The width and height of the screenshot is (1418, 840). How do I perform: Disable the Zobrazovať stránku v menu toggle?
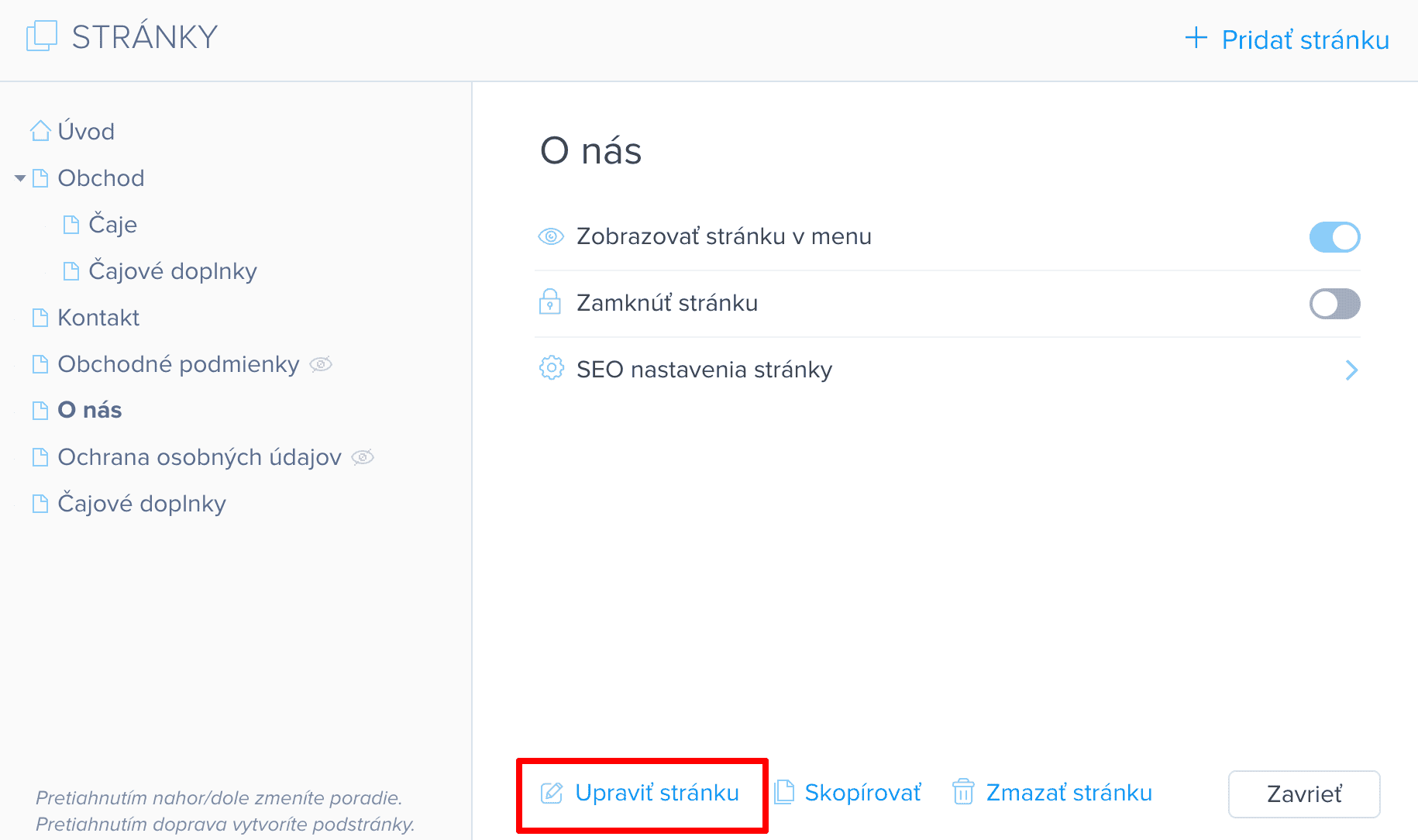1334,237
